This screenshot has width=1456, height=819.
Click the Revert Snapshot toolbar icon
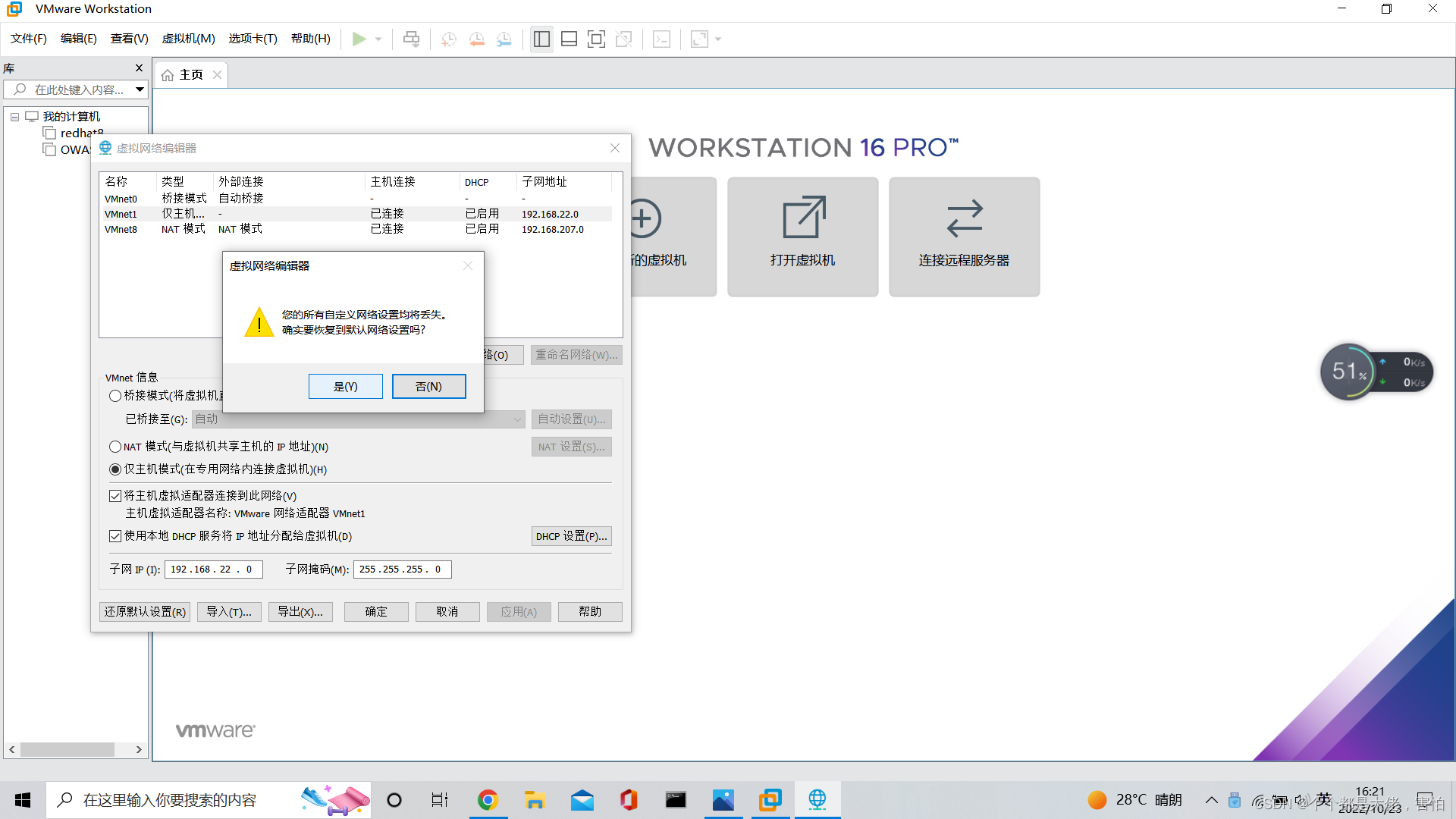(476, 39)
